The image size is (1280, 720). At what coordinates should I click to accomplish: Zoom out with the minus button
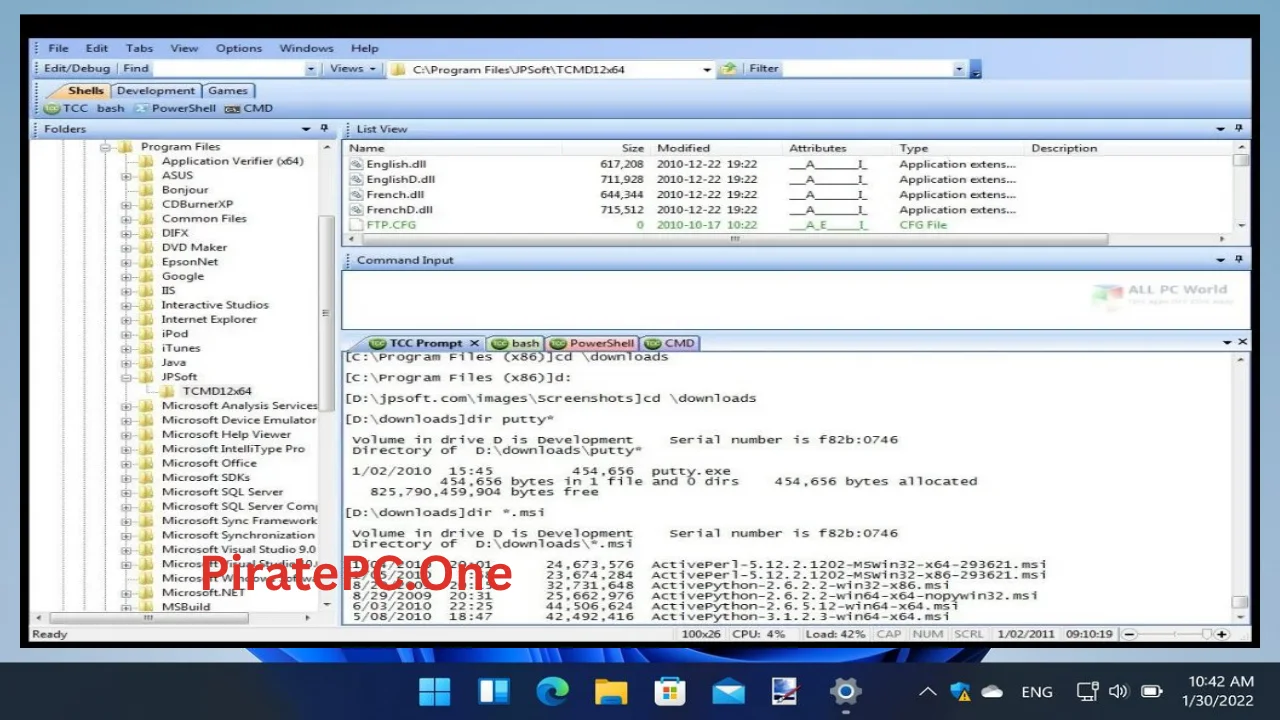pyautogui.click(x=1130, y=634)
